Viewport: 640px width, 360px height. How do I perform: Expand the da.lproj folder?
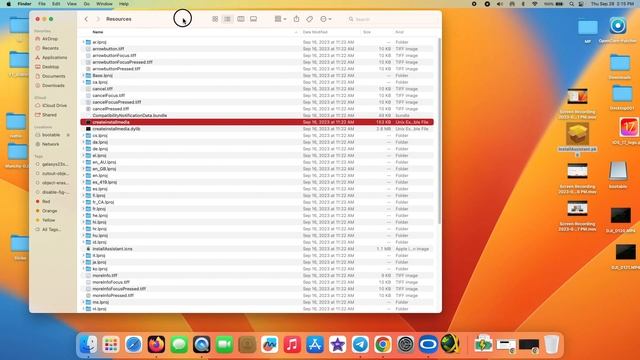tap(83, 142)
